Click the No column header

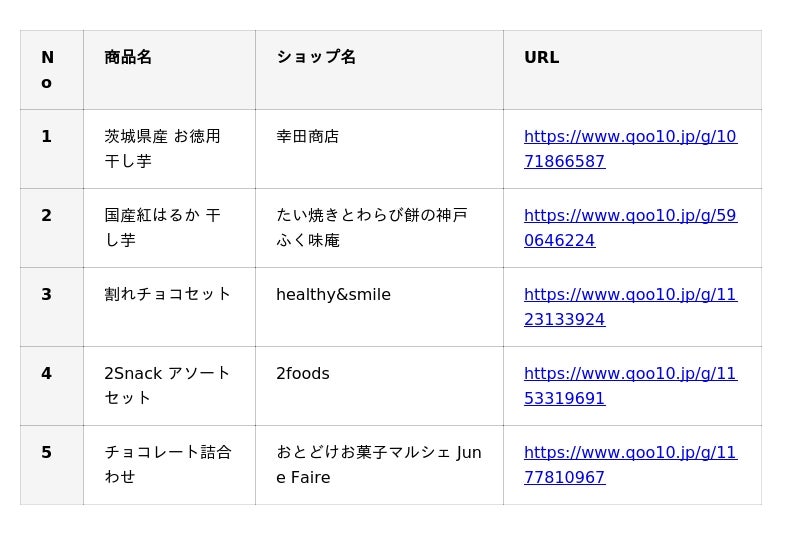click(47, 70)
